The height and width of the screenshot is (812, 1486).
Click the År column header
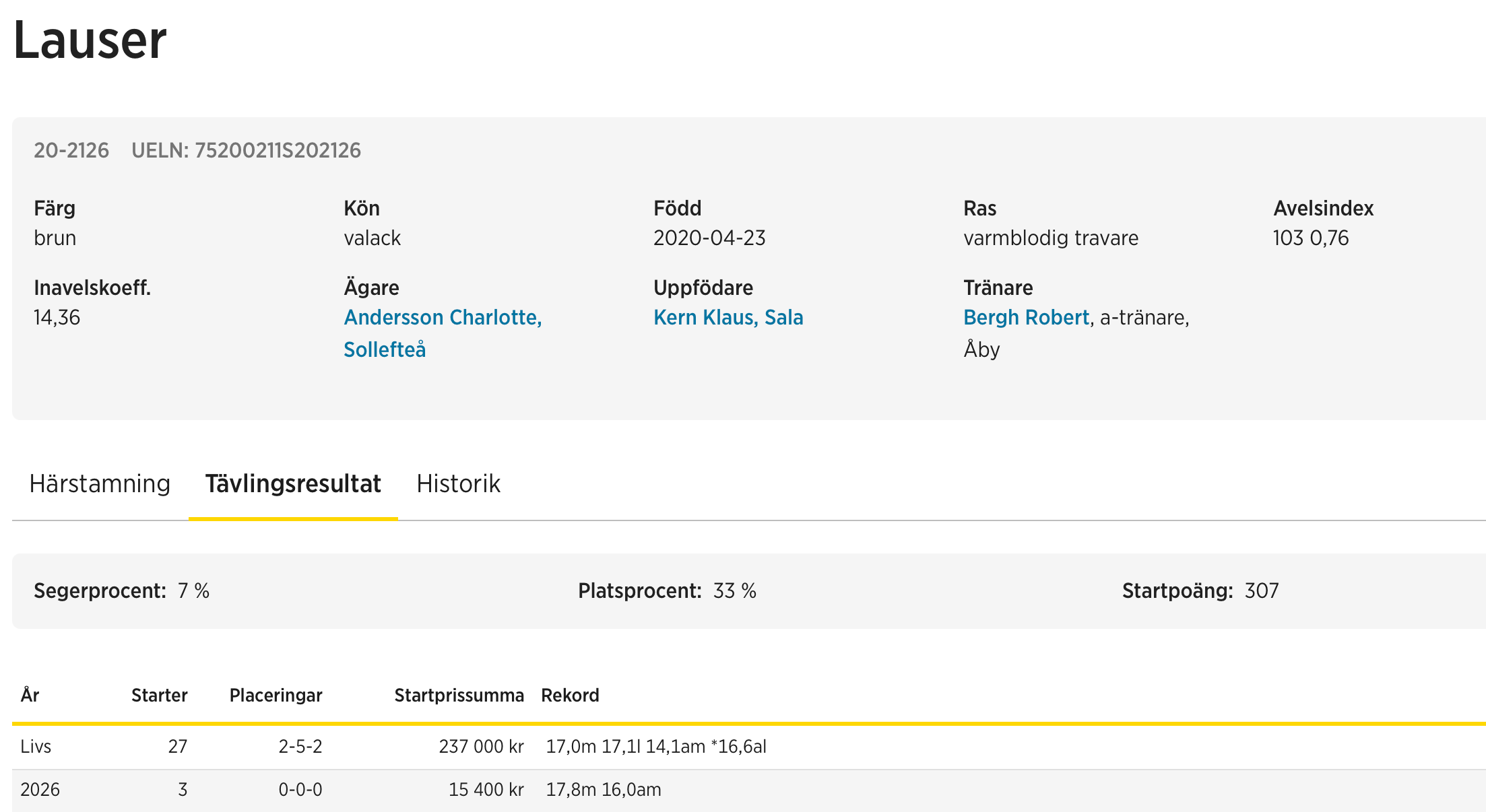click(x=30, y=696)
